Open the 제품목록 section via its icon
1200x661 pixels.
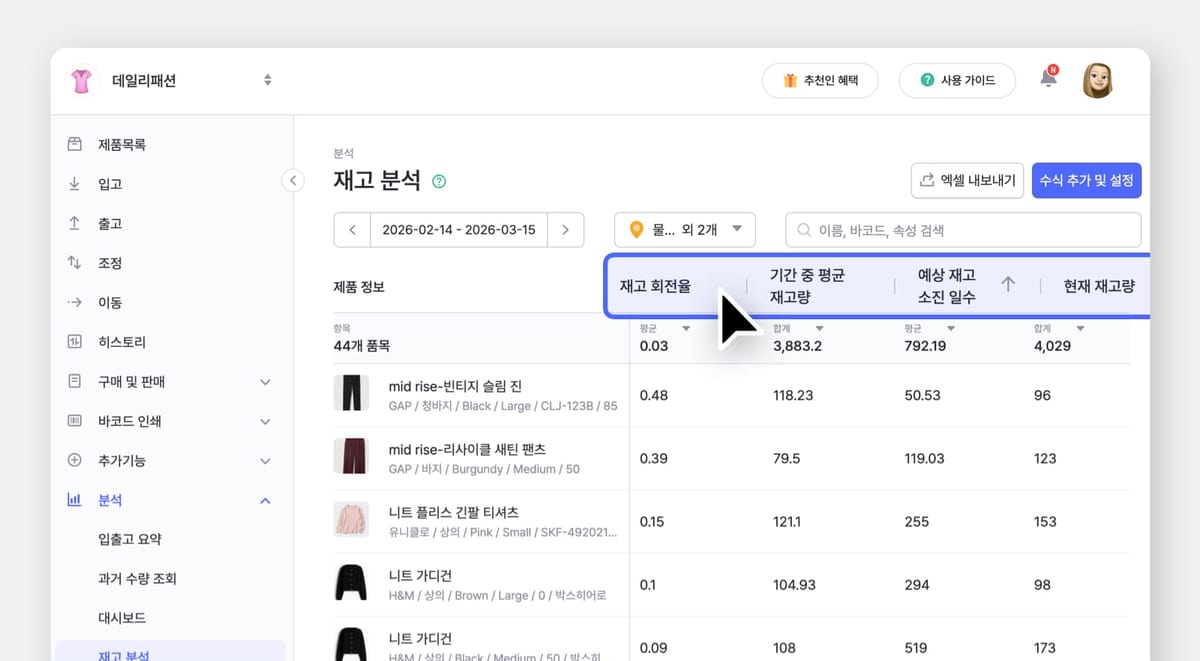(73, 143)
